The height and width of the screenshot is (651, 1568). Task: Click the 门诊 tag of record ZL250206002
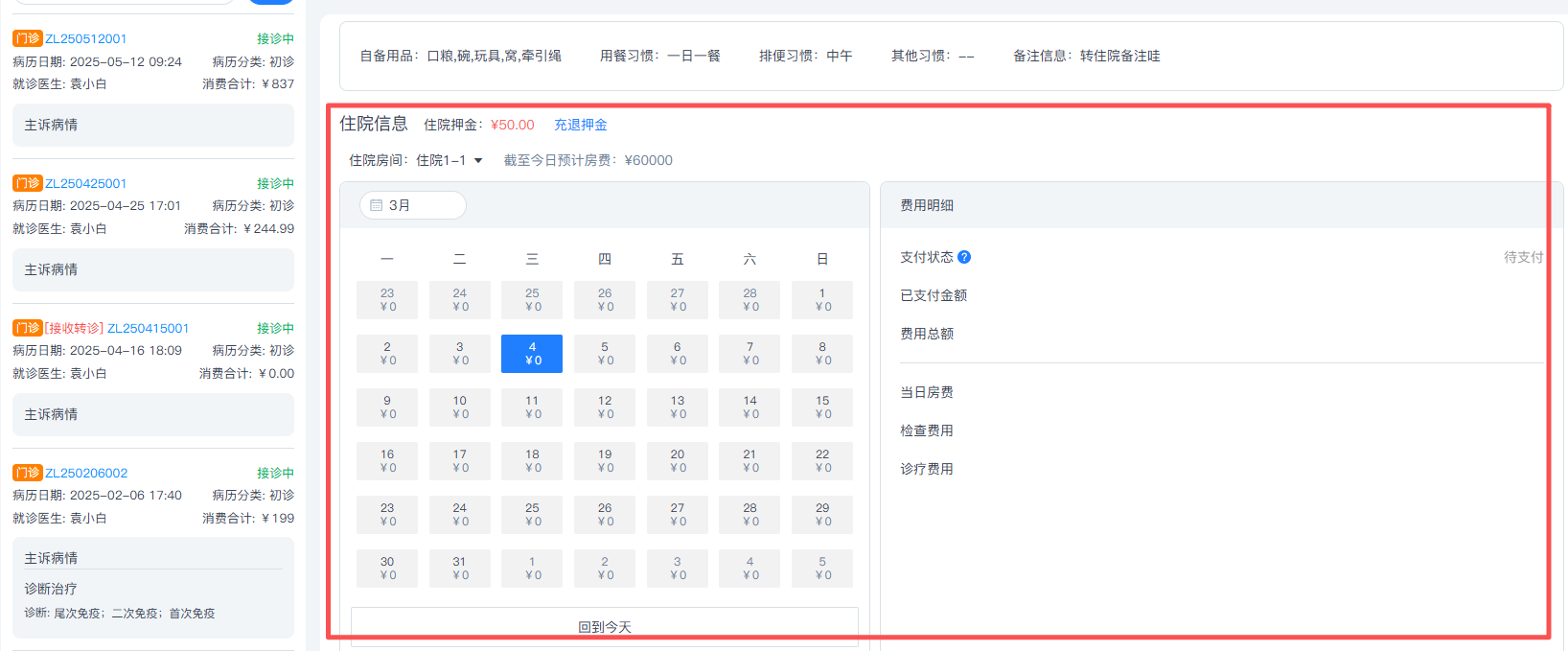coord(27,473)
